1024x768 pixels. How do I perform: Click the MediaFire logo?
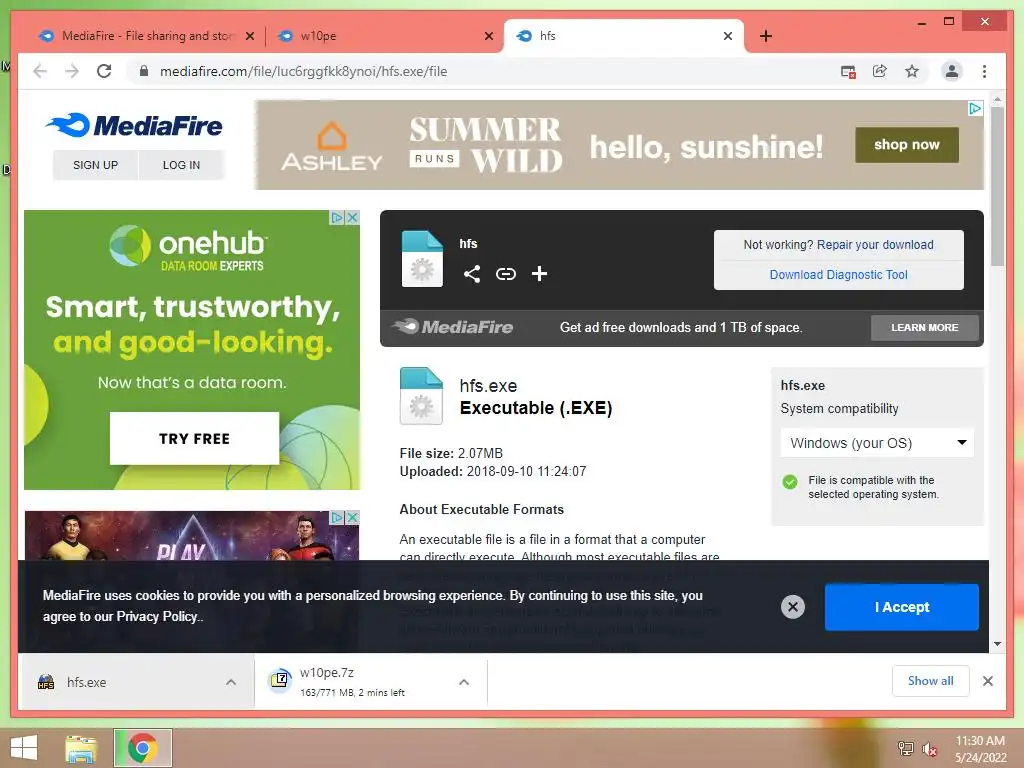(x=135, y=125)
